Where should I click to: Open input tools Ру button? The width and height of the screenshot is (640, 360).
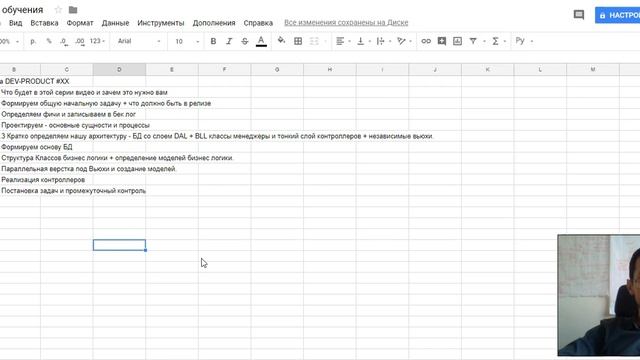coord(520,41)
